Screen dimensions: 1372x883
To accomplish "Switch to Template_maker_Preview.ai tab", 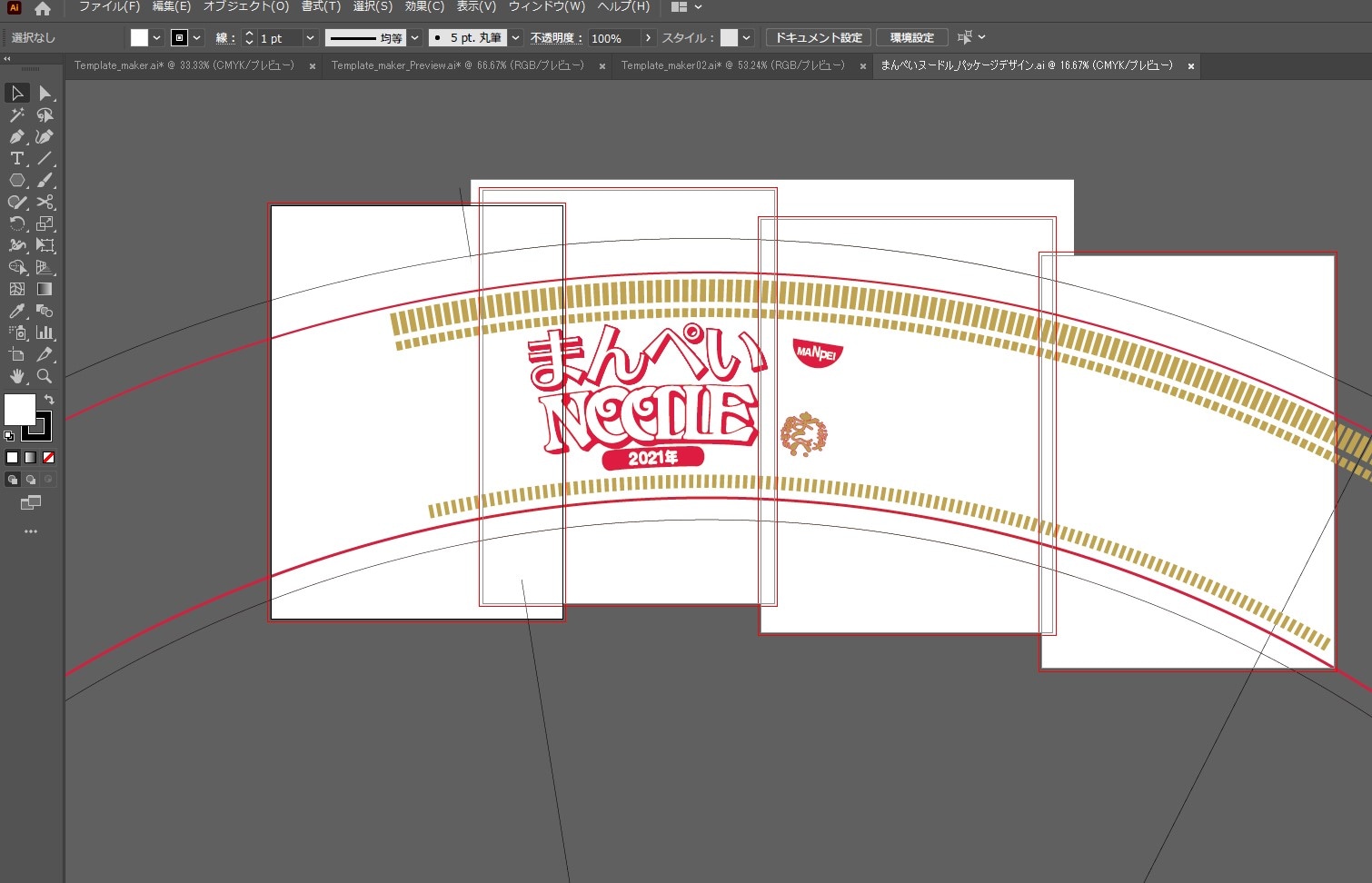I will point(457,66).
